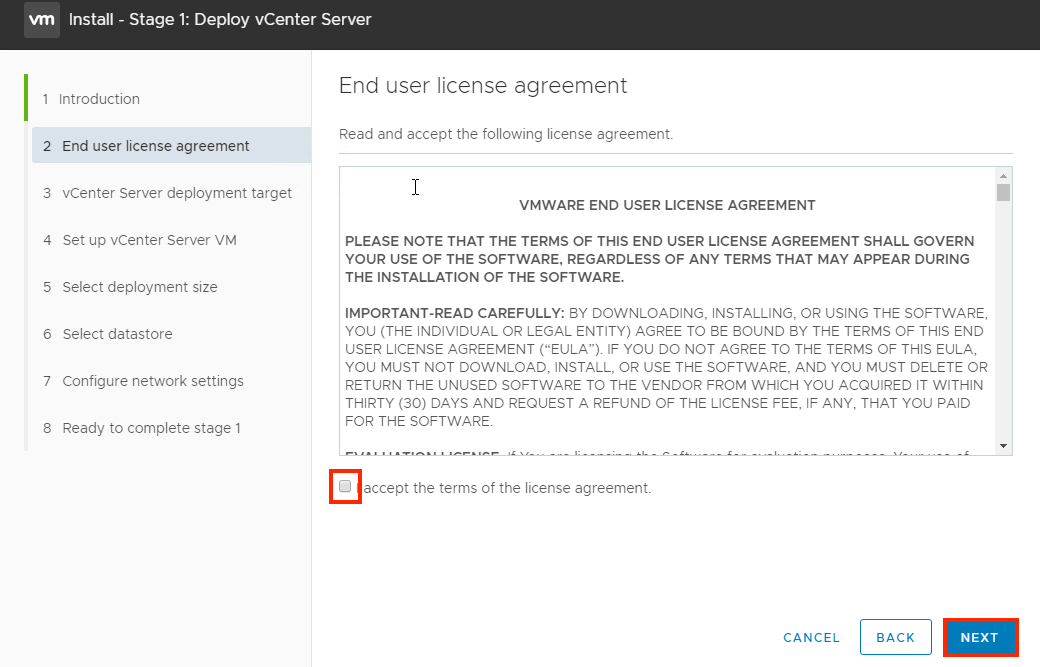Select step 3 vCenter Server deployment target
The height and width of the screenshot is (667, 1040).
coord(166,192)
